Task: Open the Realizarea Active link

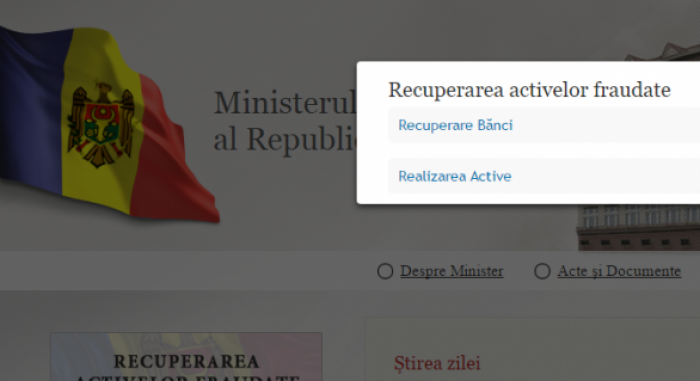Action: point(454,176)
